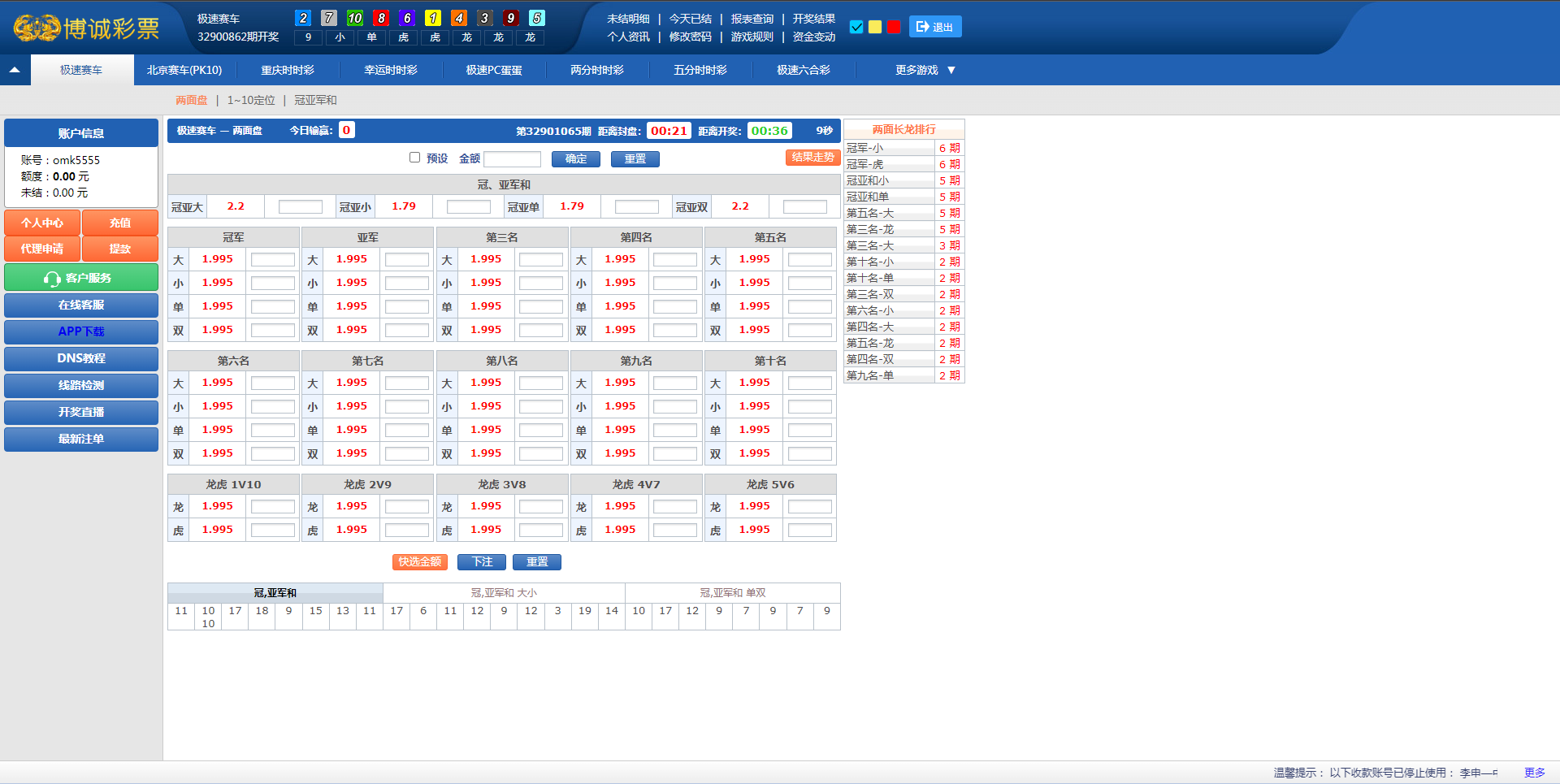
Task: Click the 金额 amount input field
Action: click(512, 159)
